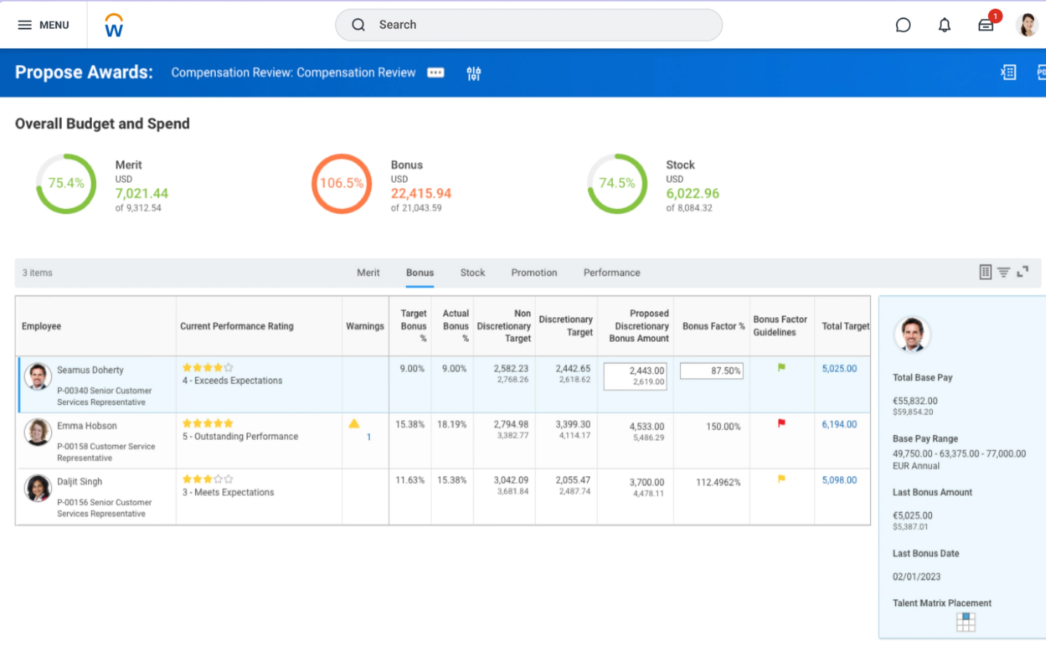Open related actions ellipsis for Compensation Review
This screenshot has width=1046, height=645.
coord(436,73)
